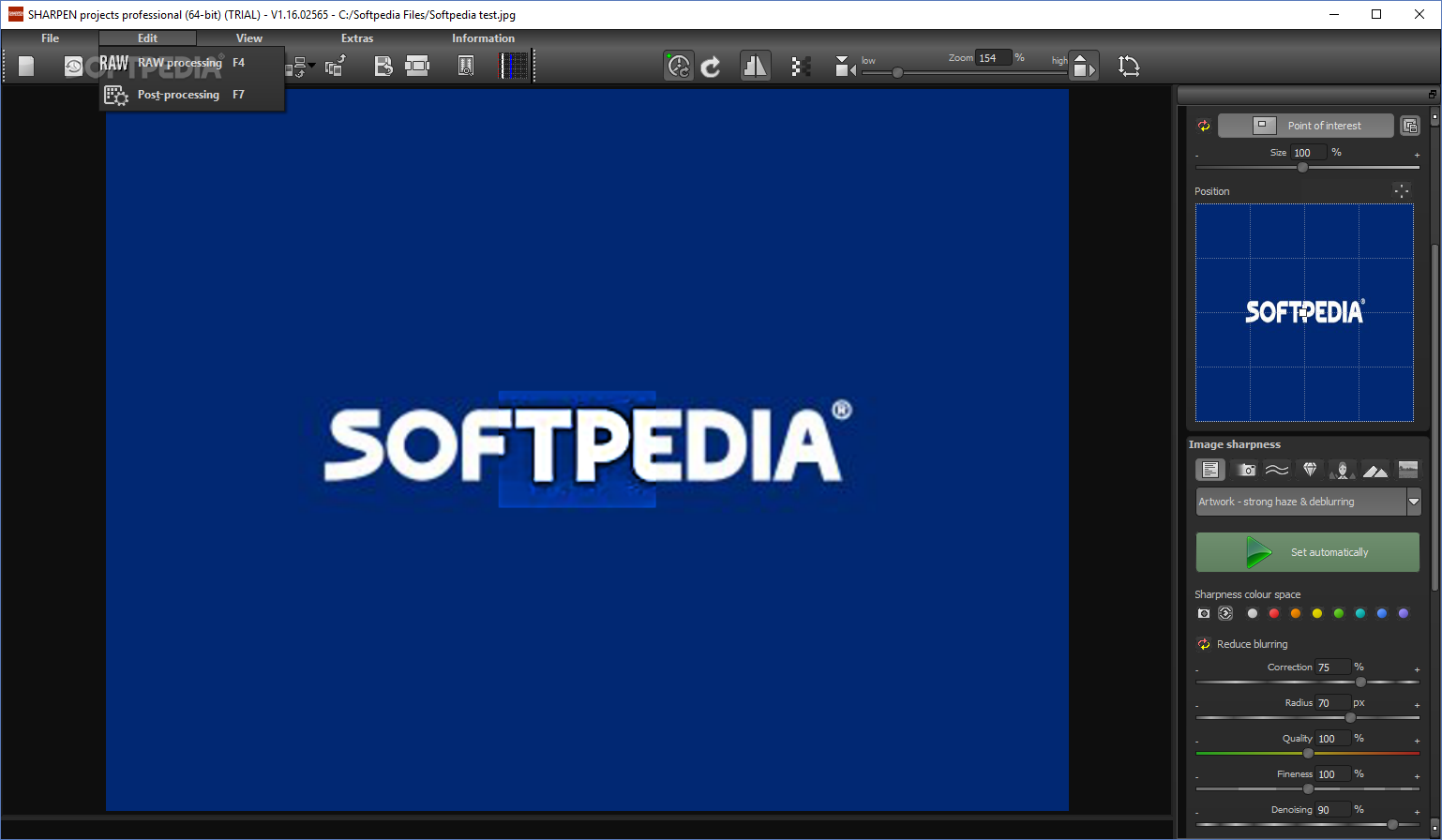Click the clock history icon in the toolbar
1442x840 pixels.
pyautogui.click(x=73, y=66)
